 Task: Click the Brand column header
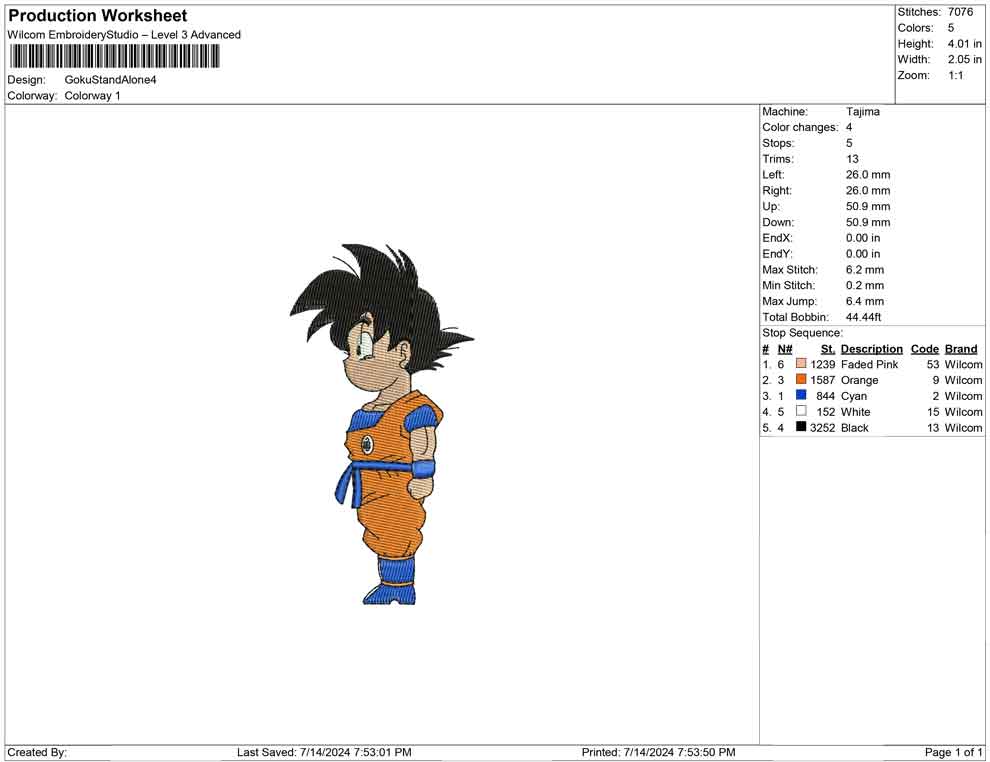[960, 348]
